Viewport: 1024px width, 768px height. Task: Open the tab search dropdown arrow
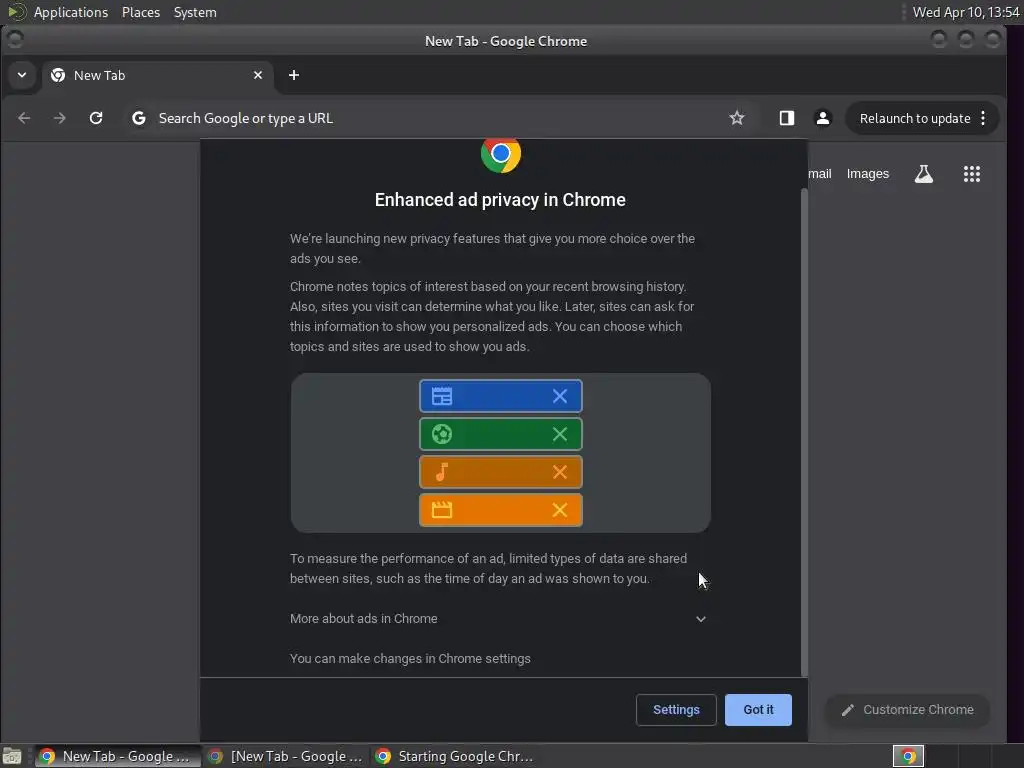click(22, 75)
